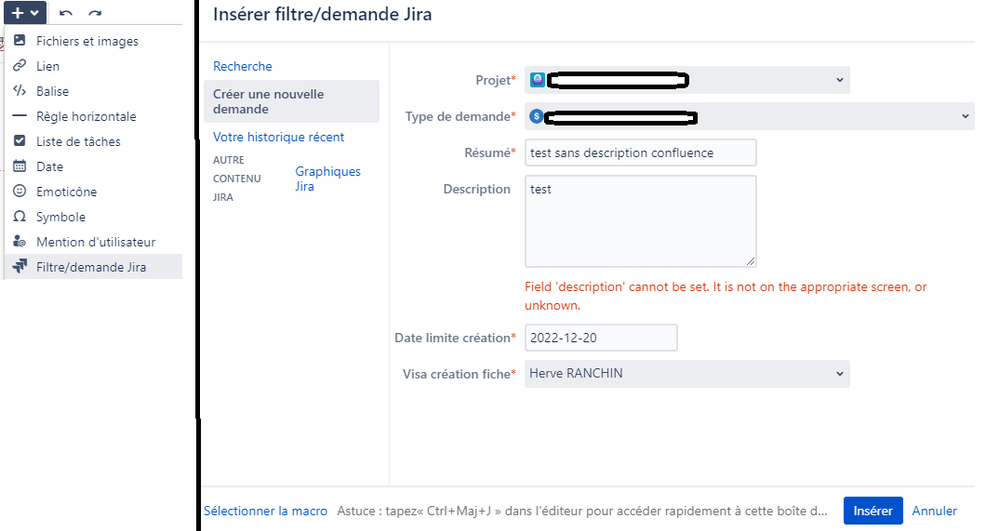Click the Insérer button
Viewport: 999px width, 531px height.
pyautogui.click(x=873, y=511)
